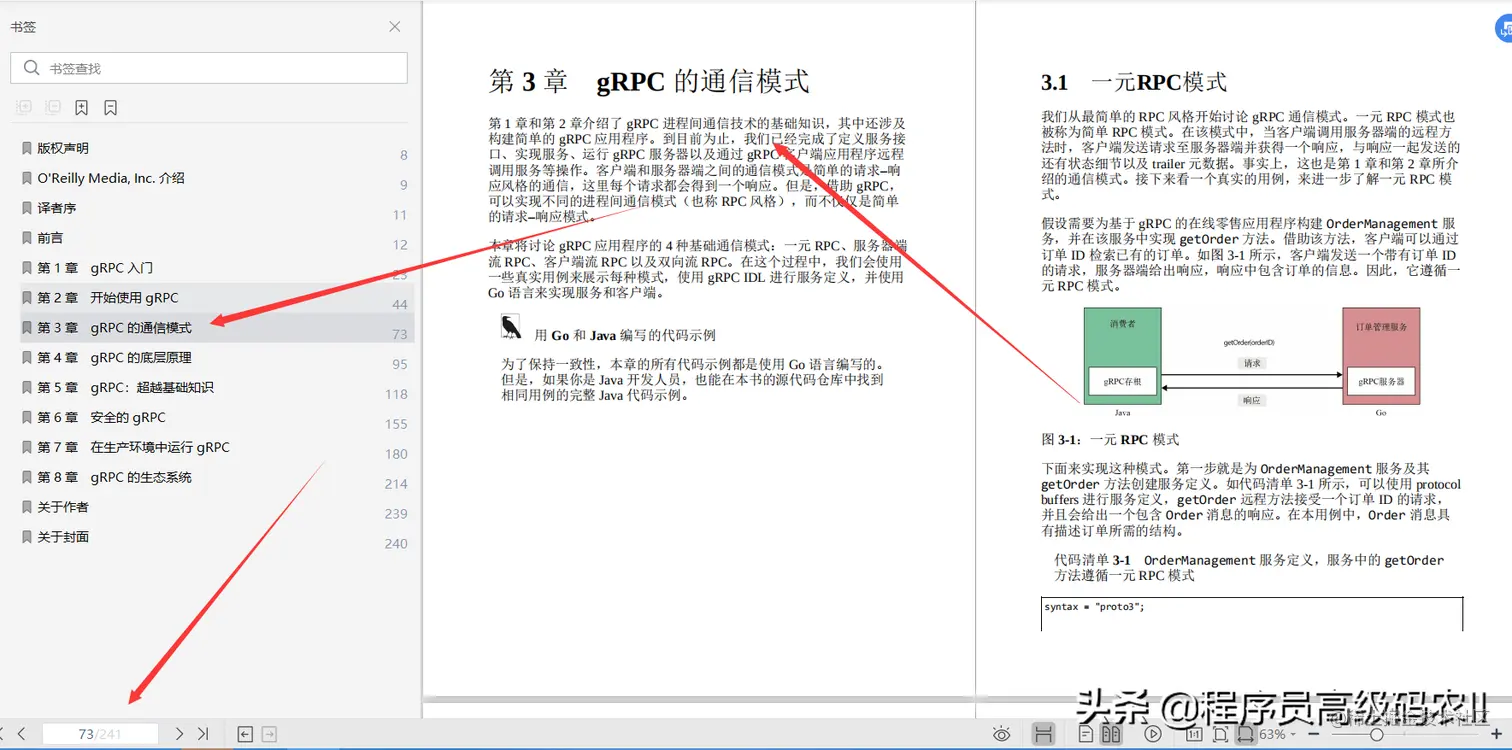
Task: Toggle fit-width page display
Action: 1246,734
